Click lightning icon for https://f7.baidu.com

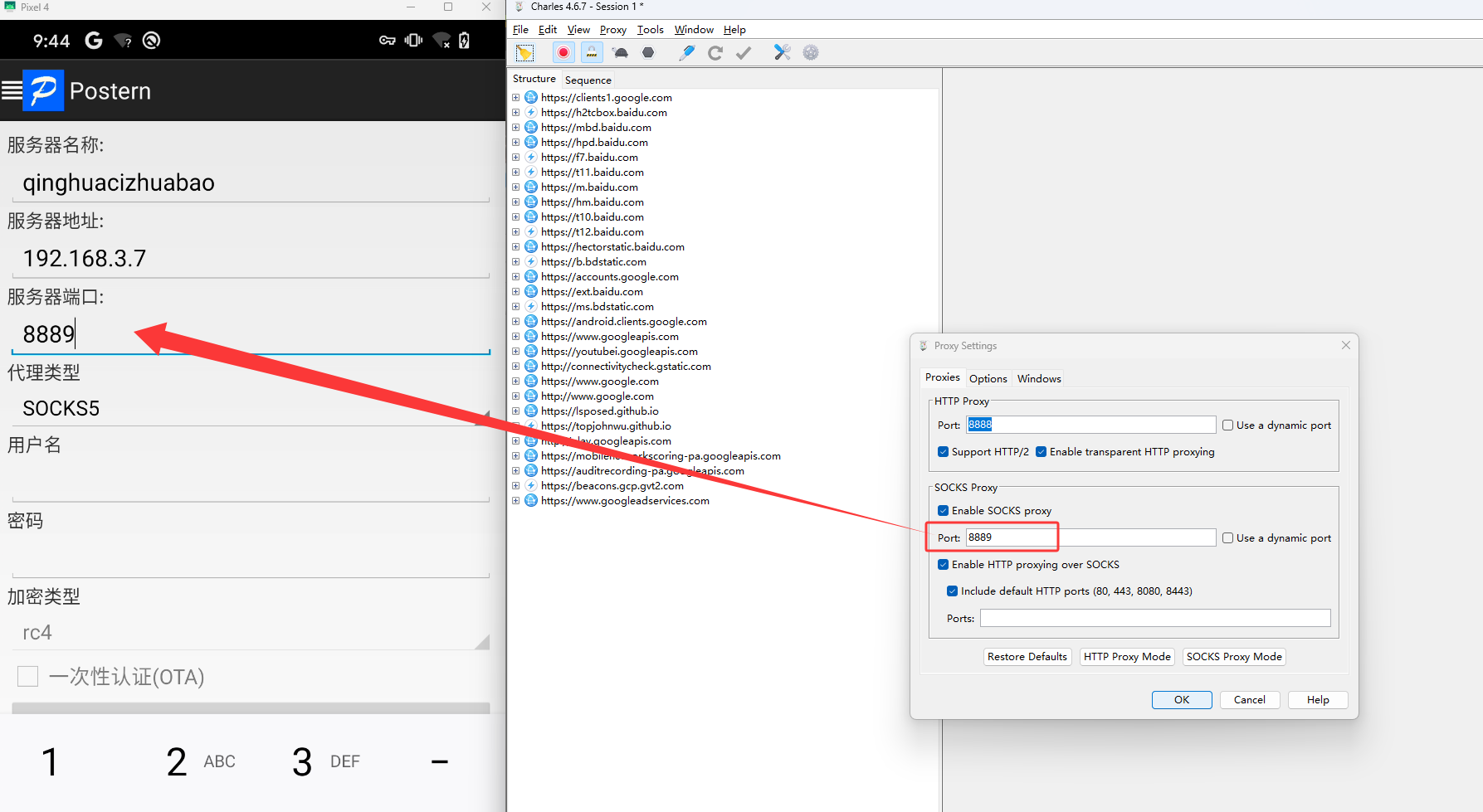pyautogui.click(x=531, y=158)
